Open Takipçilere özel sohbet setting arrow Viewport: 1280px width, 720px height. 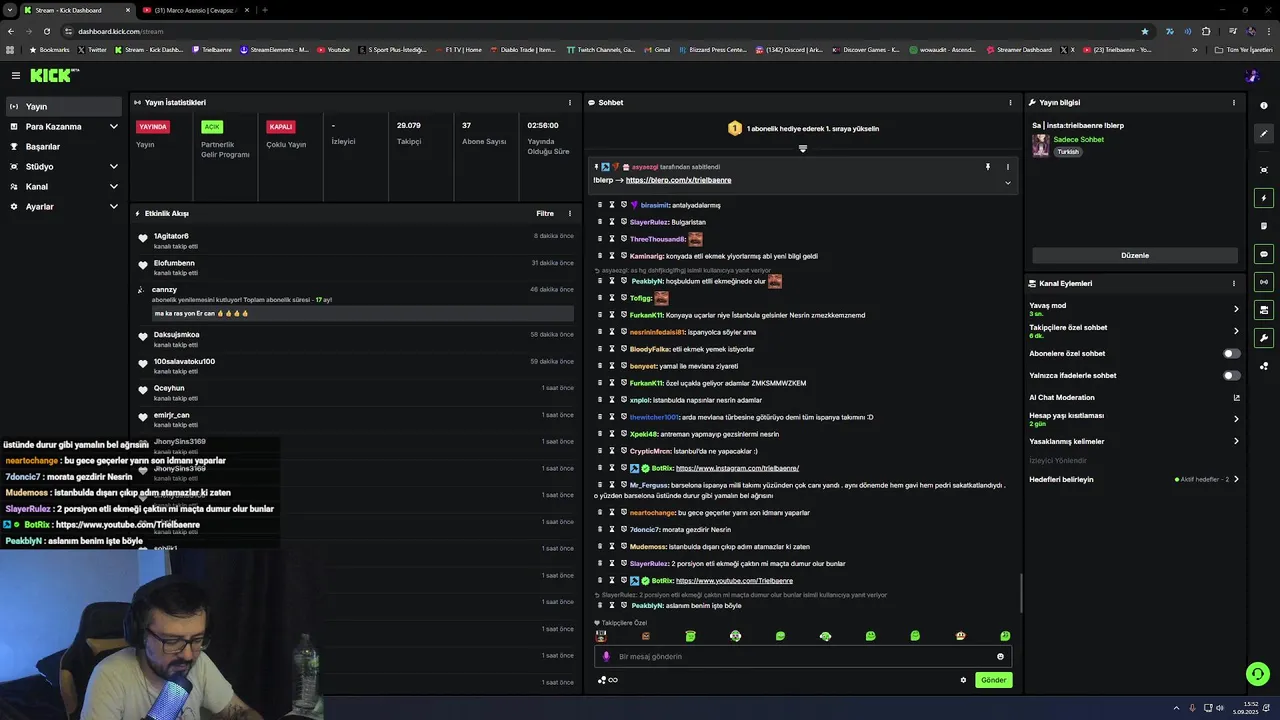(x=1236, y=331)
